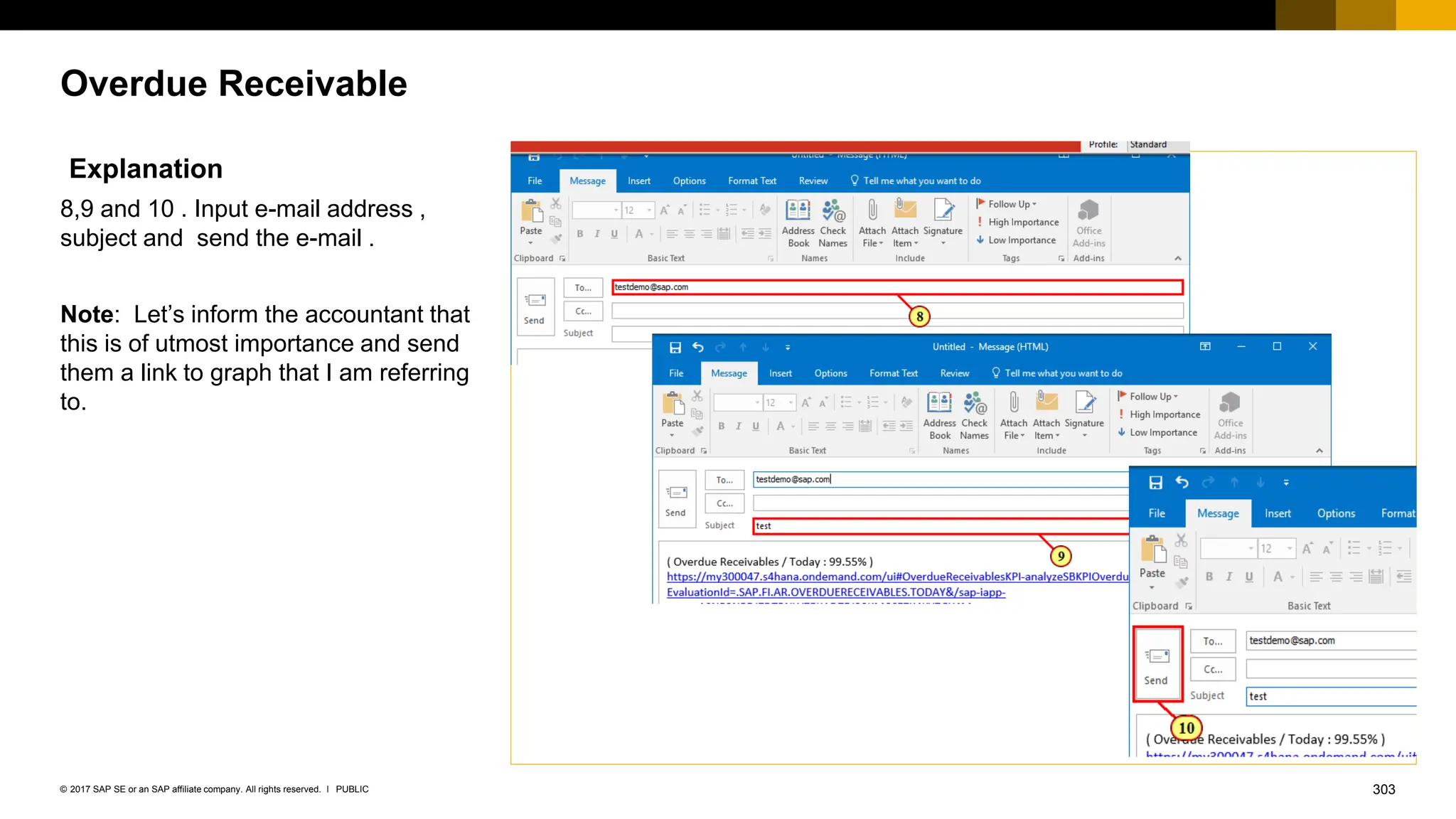
Task: Click Office Add-ins in back window
Action: click(1088, 223)
